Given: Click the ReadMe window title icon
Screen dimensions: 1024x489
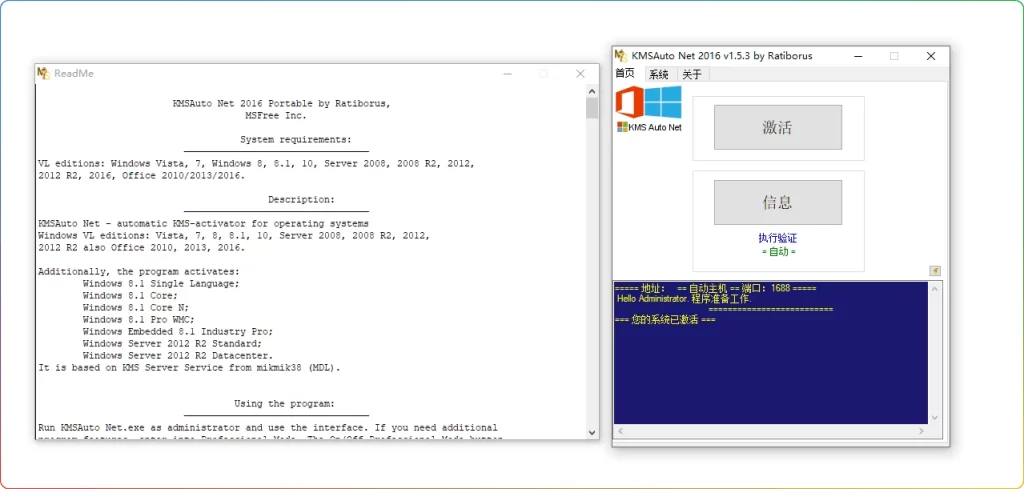Looking at the screenshot, I should (43, 73).
